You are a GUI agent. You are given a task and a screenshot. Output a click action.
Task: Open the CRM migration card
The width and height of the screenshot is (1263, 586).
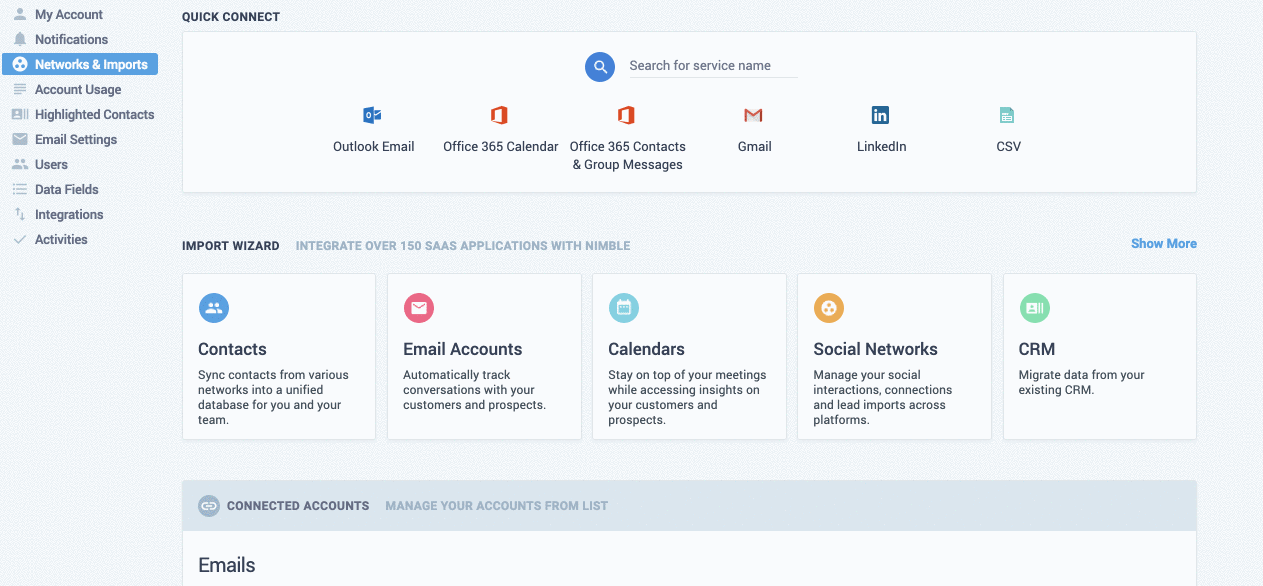[x=1100, y=356]
